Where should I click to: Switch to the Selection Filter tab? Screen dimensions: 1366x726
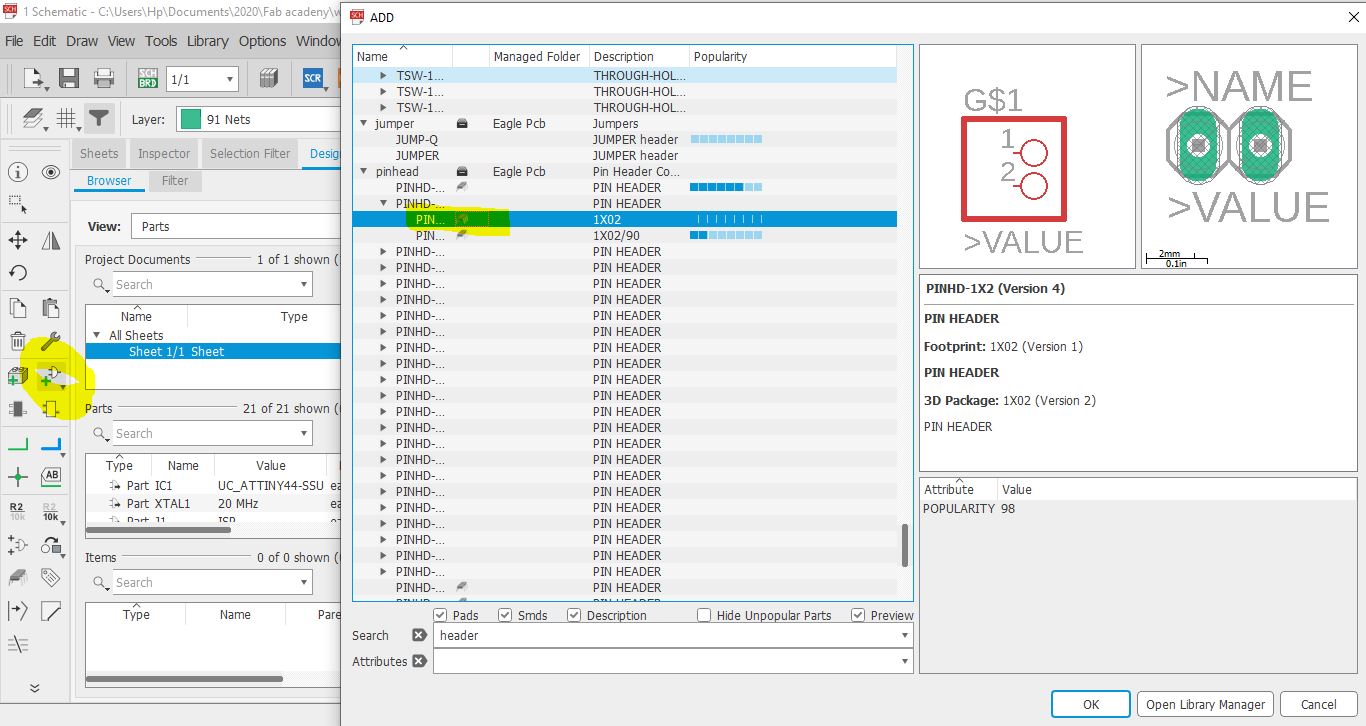pos(250,153)
